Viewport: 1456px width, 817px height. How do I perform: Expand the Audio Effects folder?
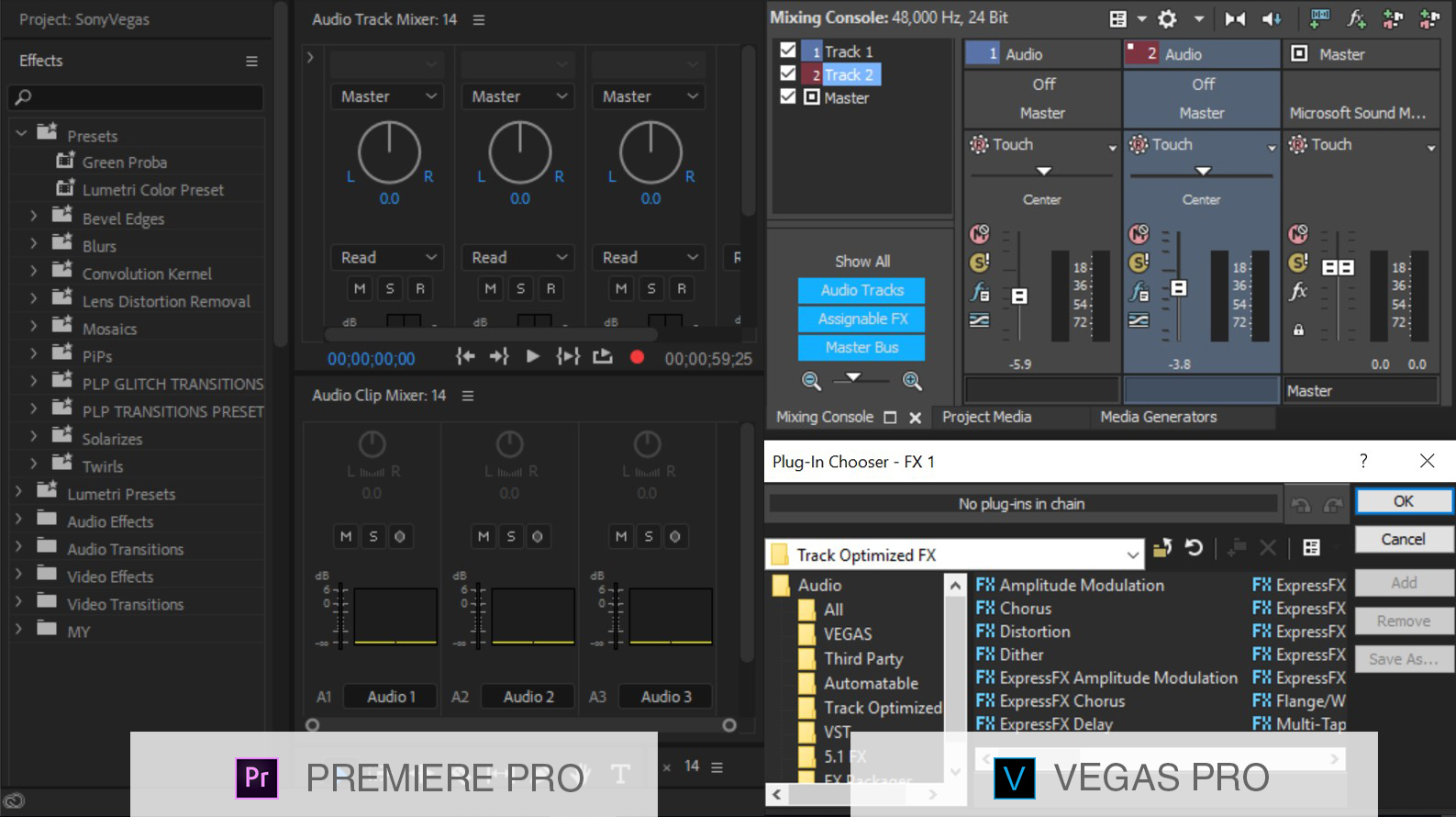(x=18, y=520)
